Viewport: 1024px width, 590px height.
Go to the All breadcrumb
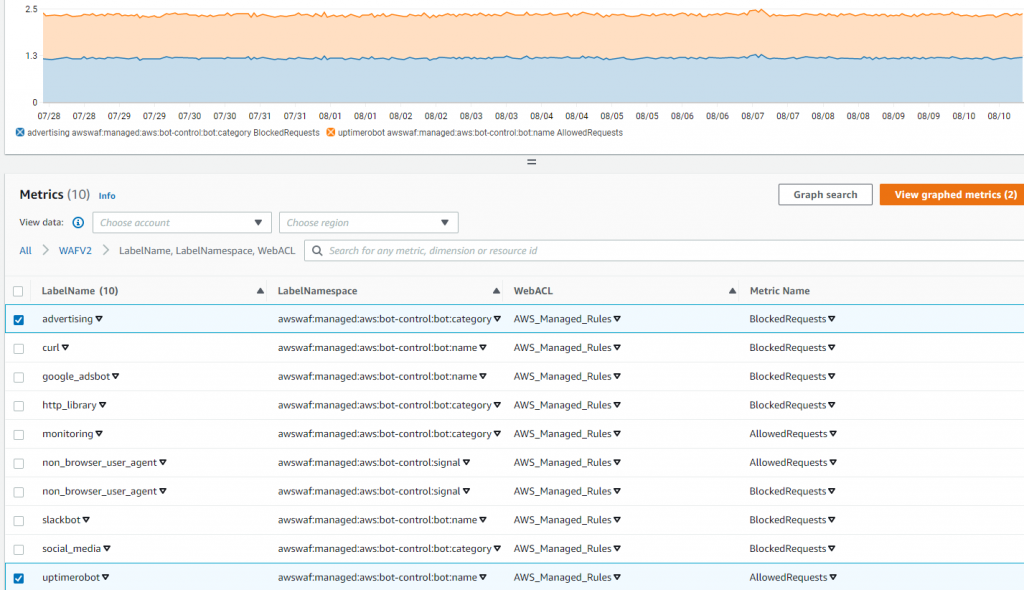click(x=25, y=251)
